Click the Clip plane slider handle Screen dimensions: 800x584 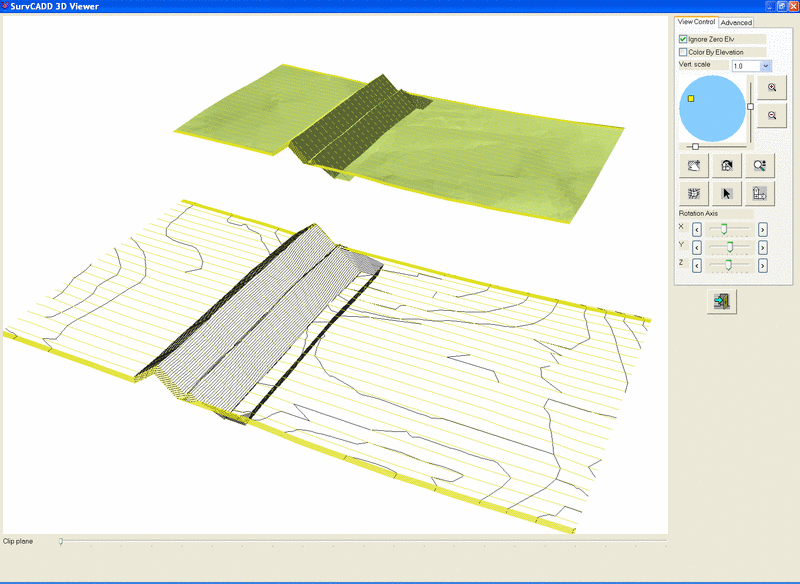click(x=61, y=541)
